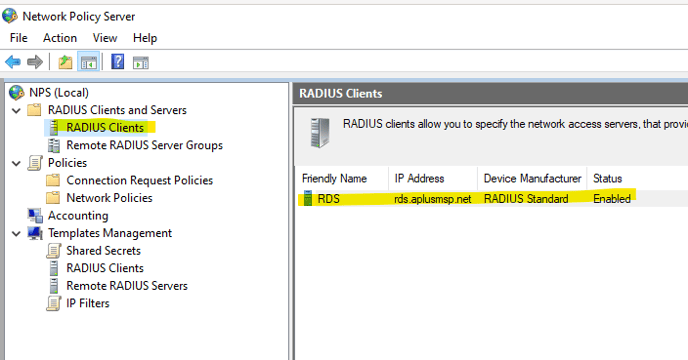The height and width of the screenshot is (360, 688).
Task: Click the Forward arrow toolbar icon
Action: coord(35,62)
